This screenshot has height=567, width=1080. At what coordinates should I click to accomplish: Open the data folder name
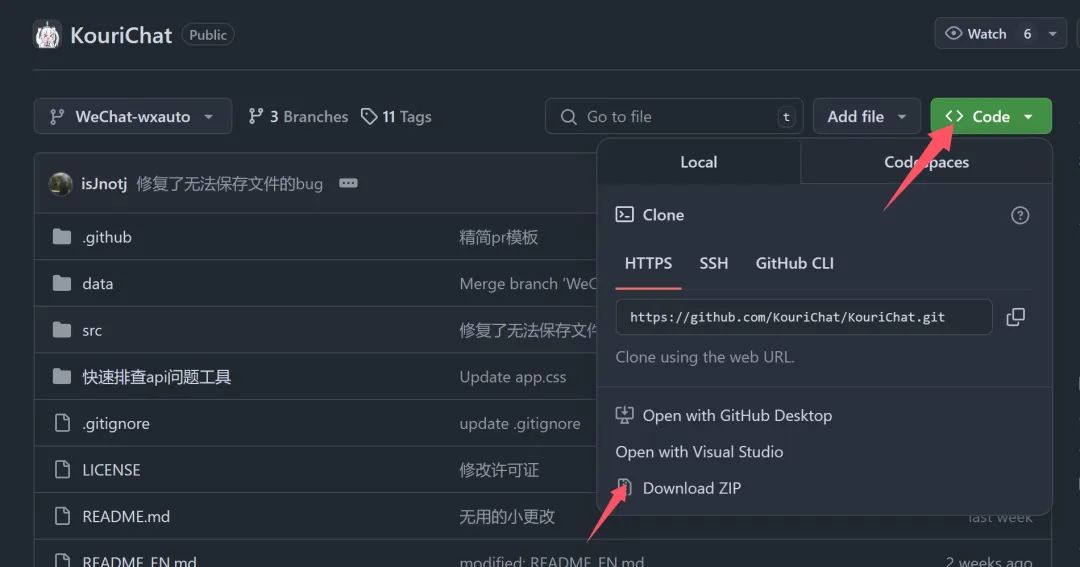point(97,284)
